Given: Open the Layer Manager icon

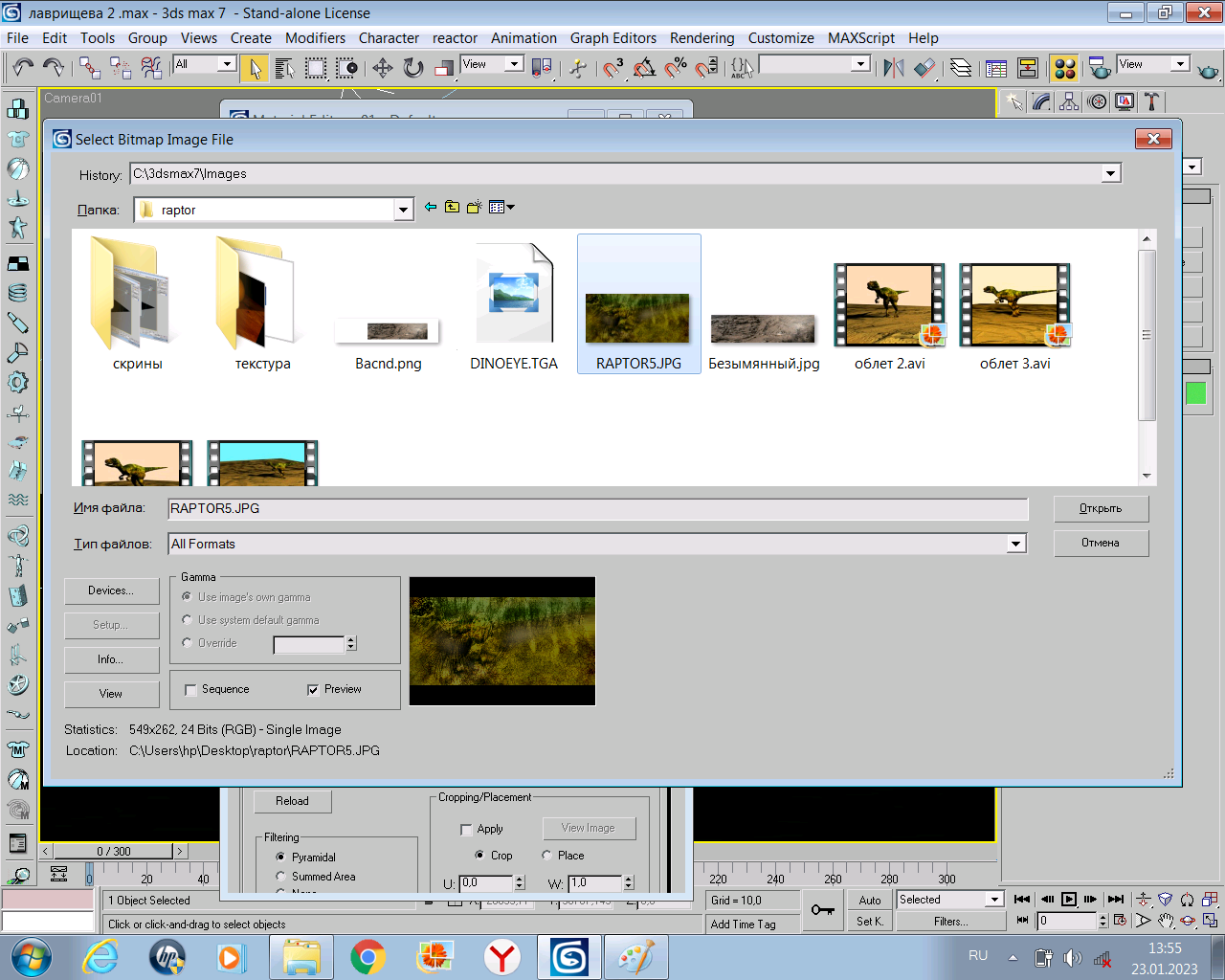Looking at the screenshot, I should [961, 68].
